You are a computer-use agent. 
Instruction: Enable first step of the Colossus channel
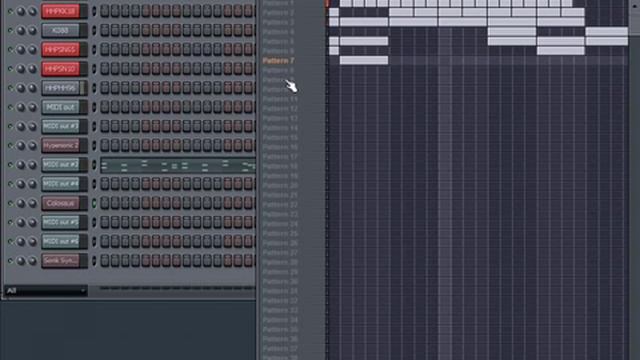[105, 203]
